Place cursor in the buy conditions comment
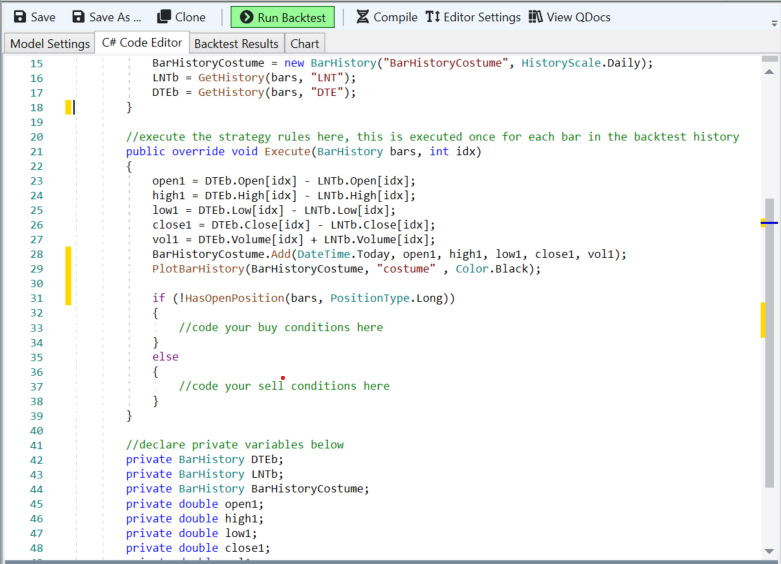Screen dimensions: 781x564 [x=280, y=327]
